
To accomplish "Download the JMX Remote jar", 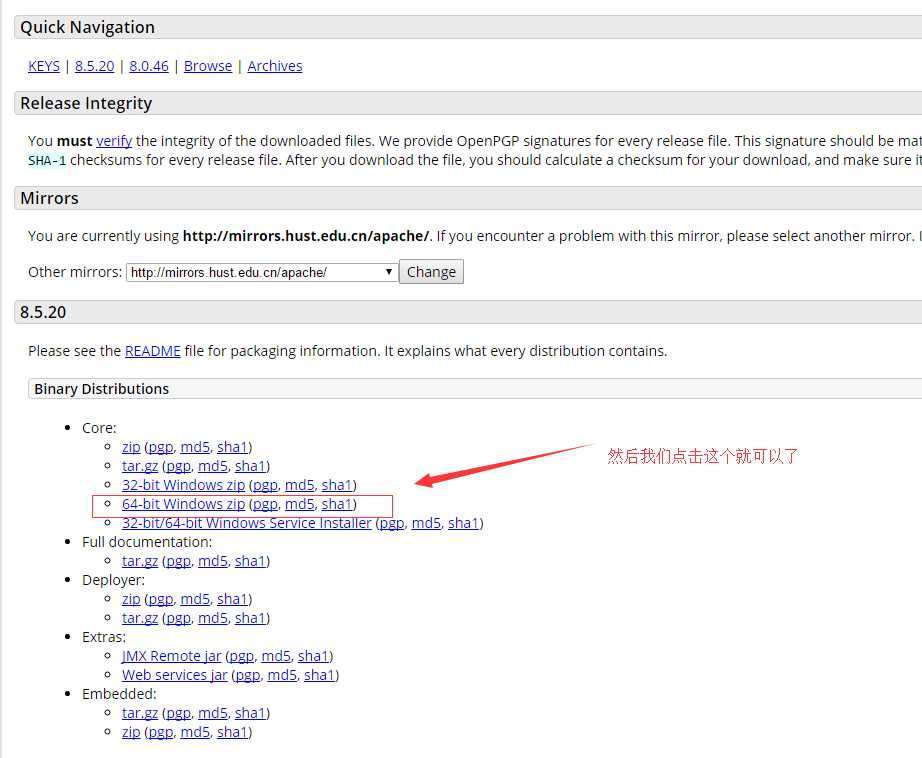I will click(172, 656).
